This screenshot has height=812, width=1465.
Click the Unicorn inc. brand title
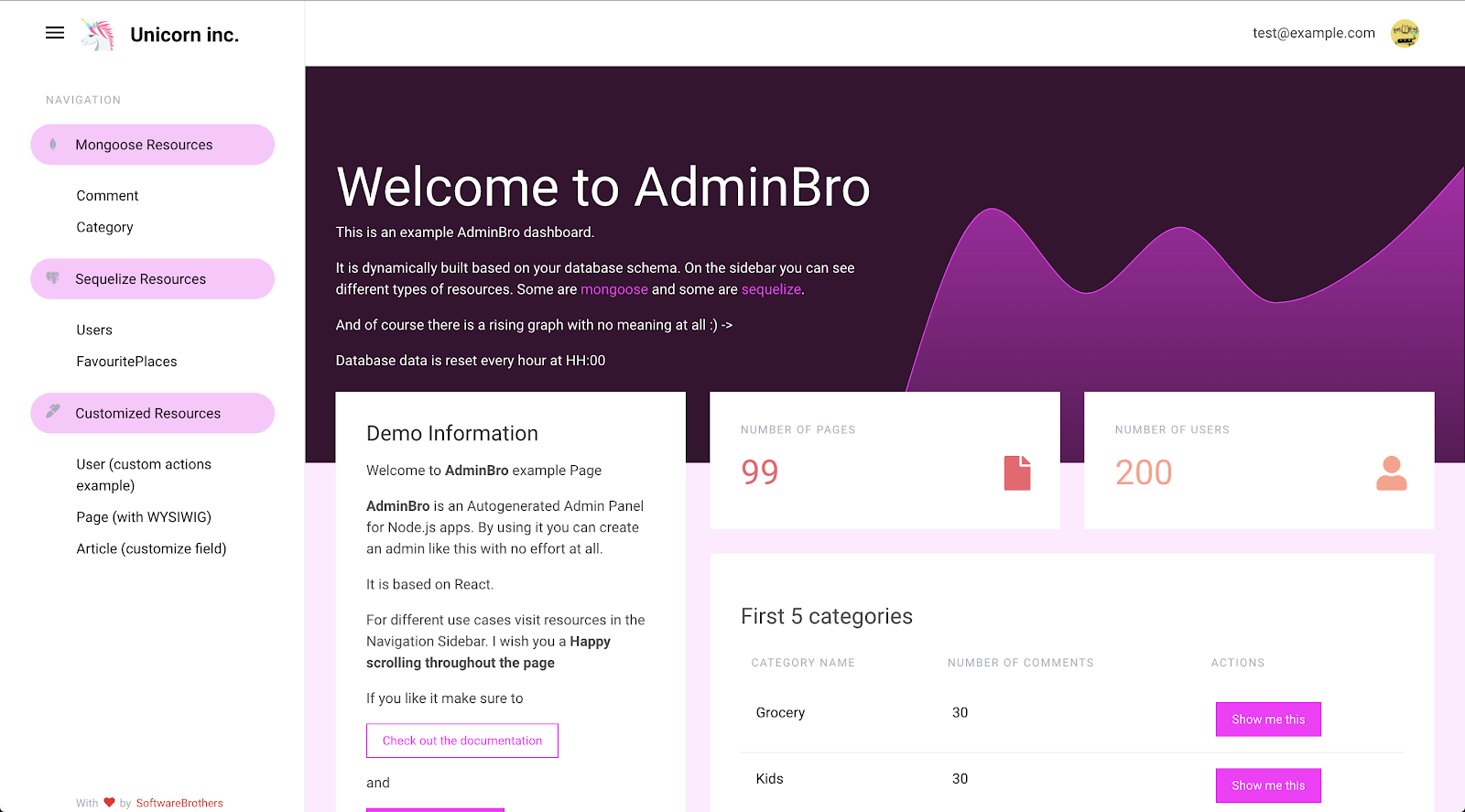click(x=184, y=35)
